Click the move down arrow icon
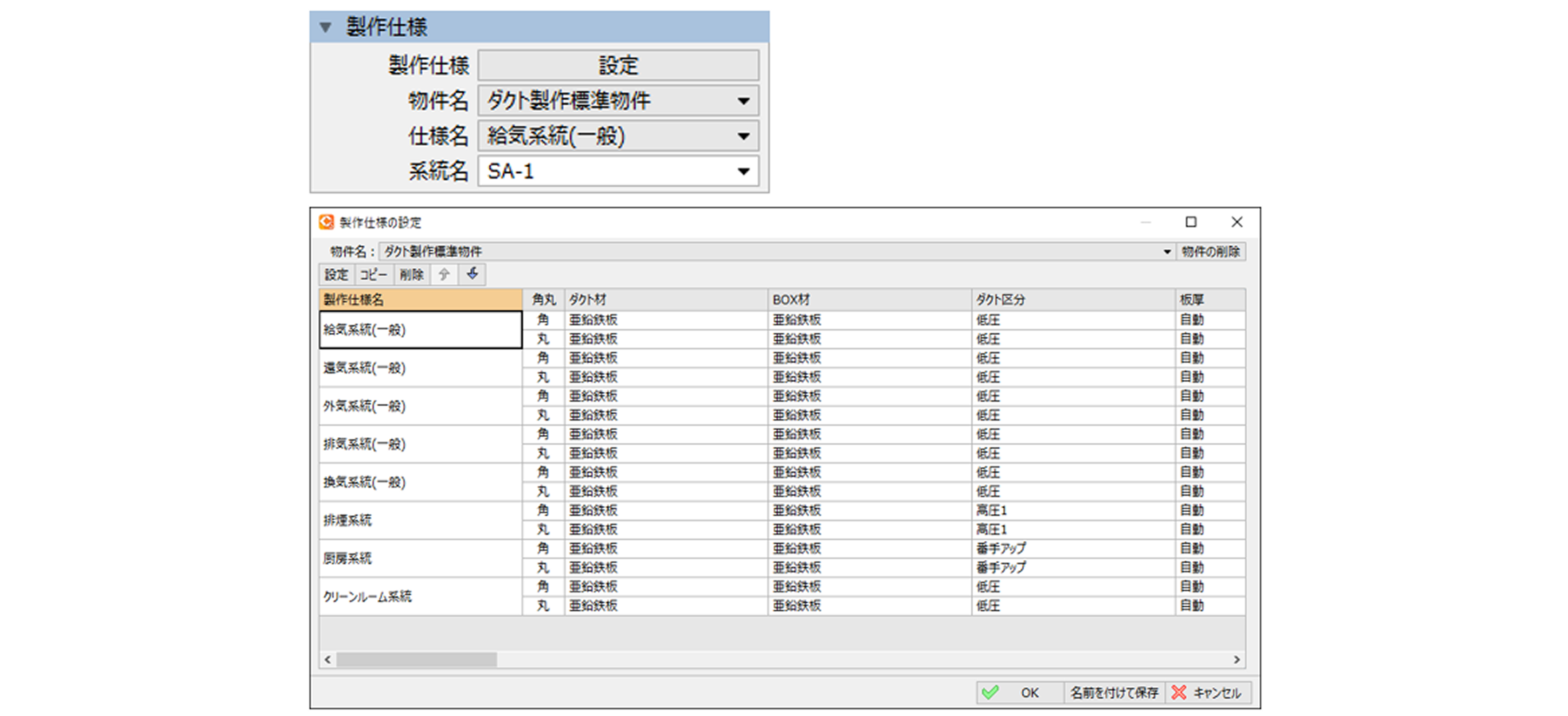This screenshot has height=716, width=1568. click(x=473, y=274)
